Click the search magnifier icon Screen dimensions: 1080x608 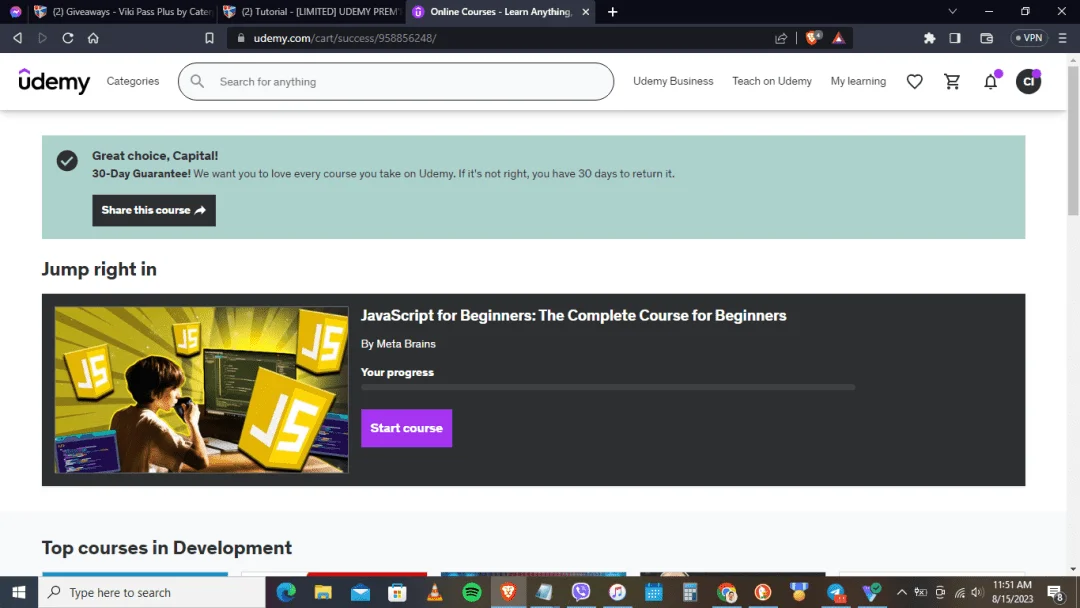click(x=197, y=81)
